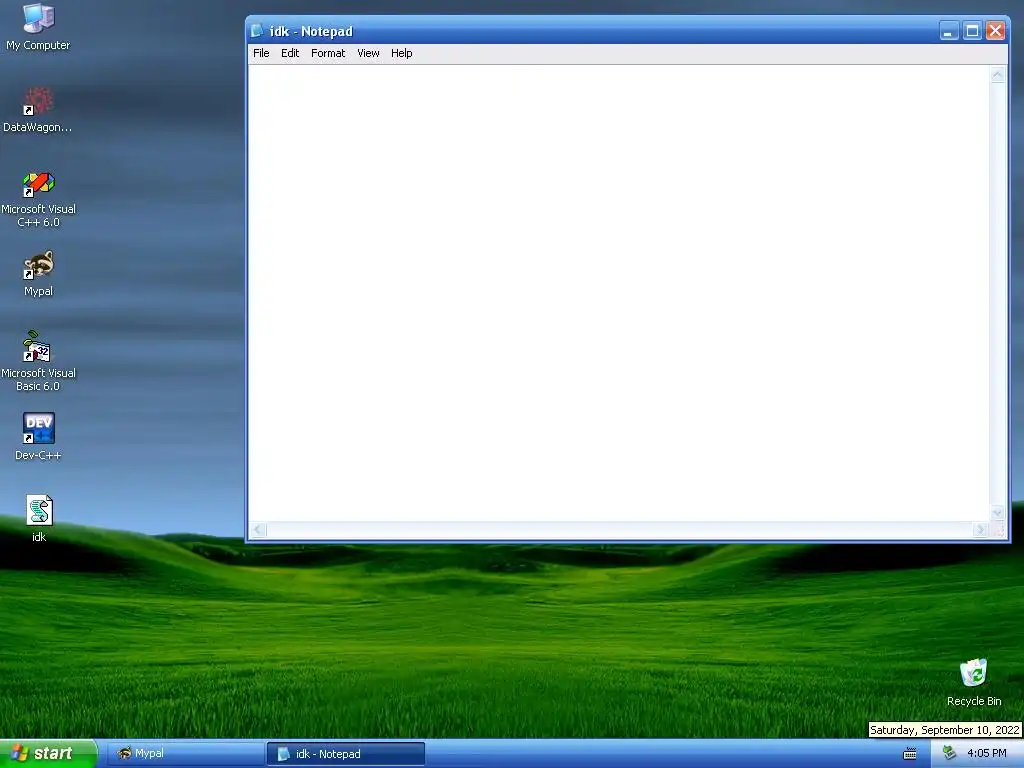1024x768 pixels.
Task: Close the idk Notepad window
Action: [x=995, y=31]
